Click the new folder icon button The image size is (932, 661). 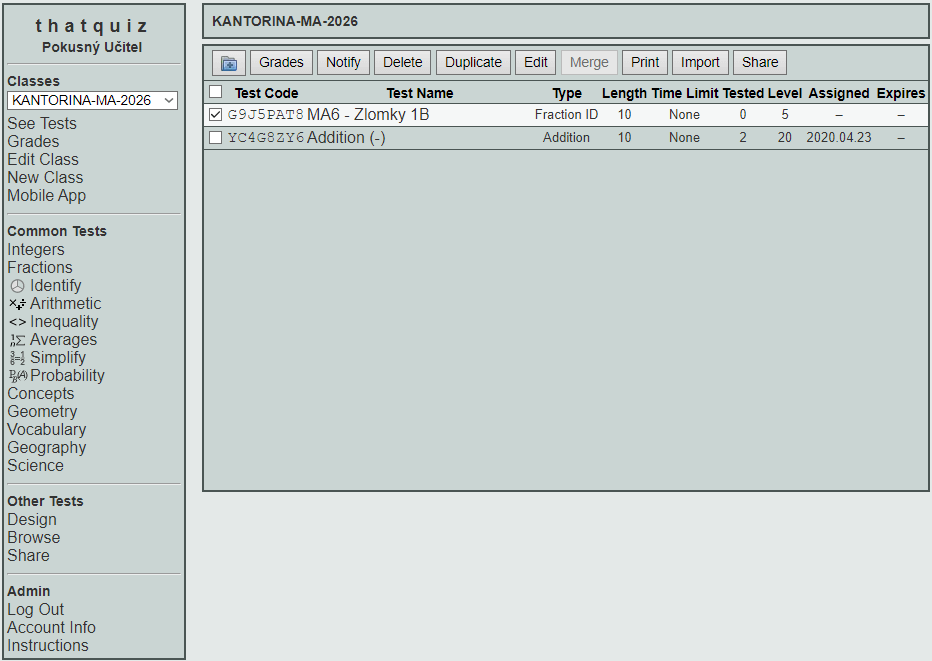[x=229, y=63]
